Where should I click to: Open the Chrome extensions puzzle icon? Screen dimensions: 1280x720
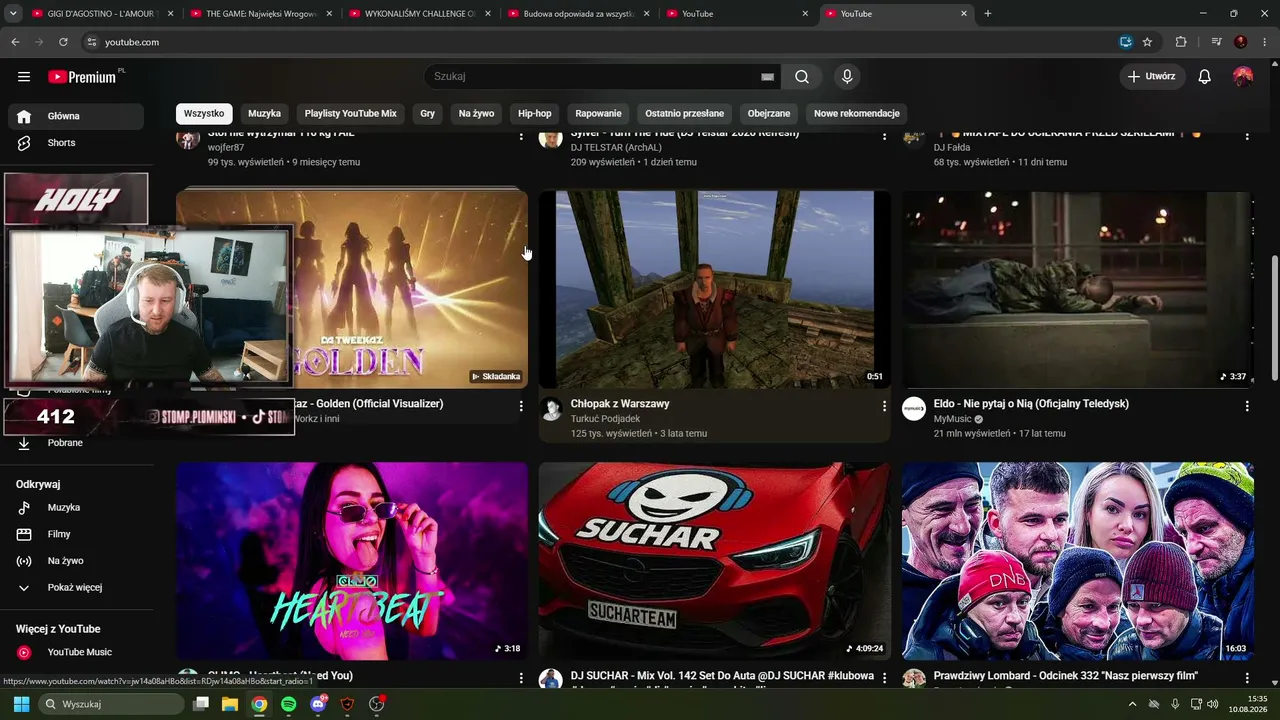pos(1181,42)
